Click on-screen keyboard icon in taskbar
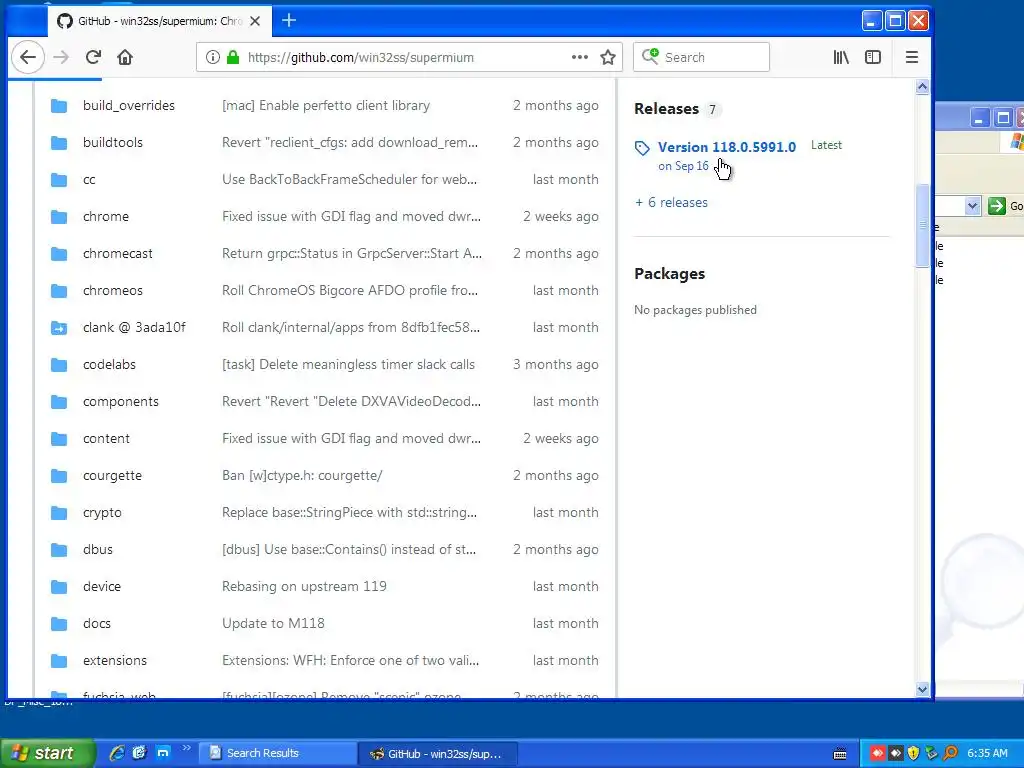The height and width of the screenshot is (768, 1024). point(840,754)
